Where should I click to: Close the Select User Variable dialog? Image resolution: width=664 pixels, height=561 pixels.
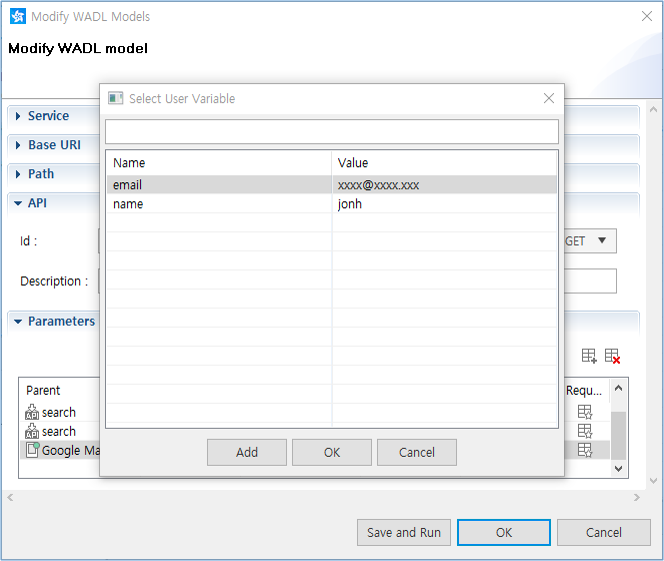tap(548, 98)
